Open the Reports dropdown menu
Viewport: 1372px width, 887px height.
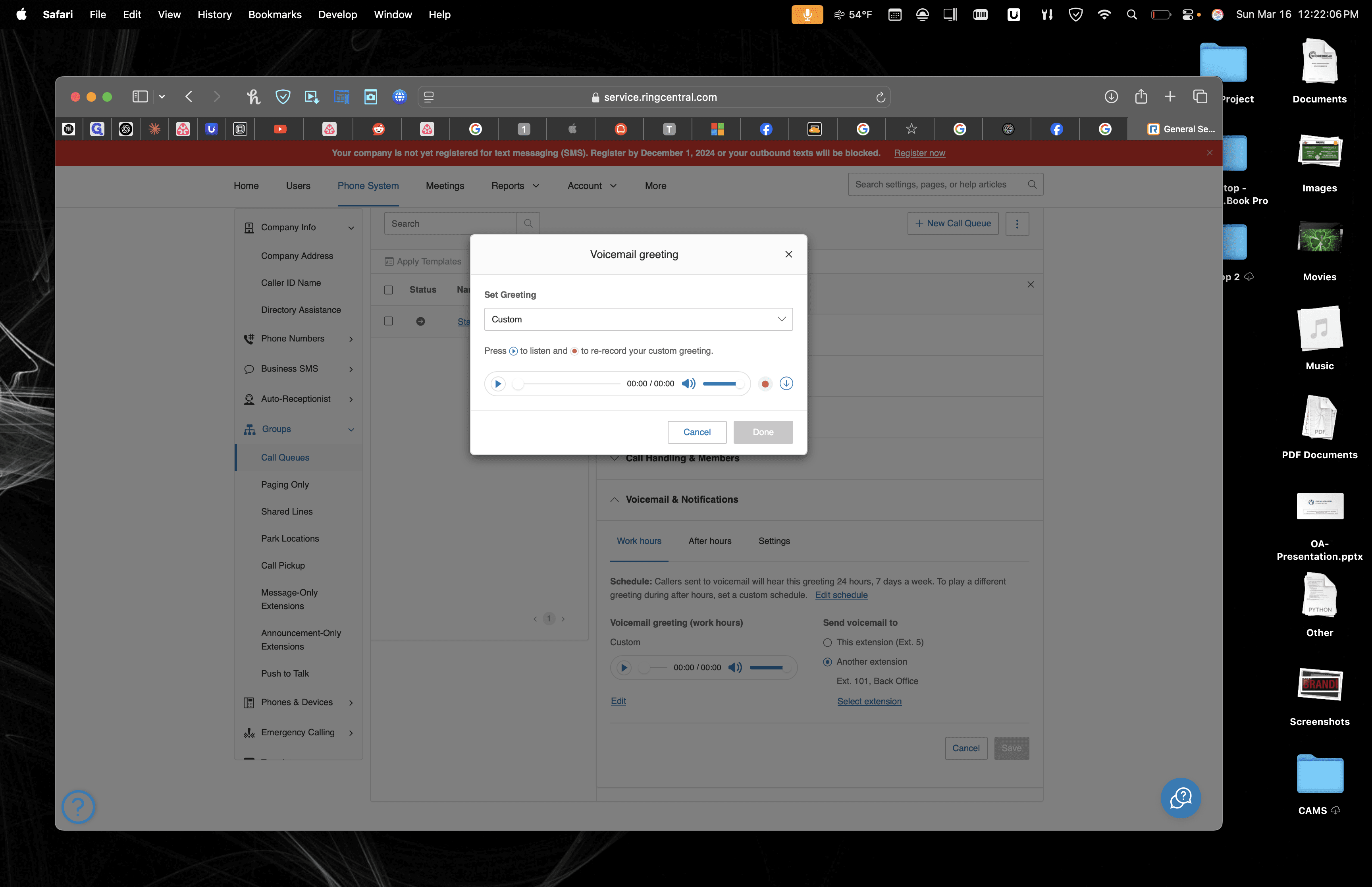tap(515, 186)
